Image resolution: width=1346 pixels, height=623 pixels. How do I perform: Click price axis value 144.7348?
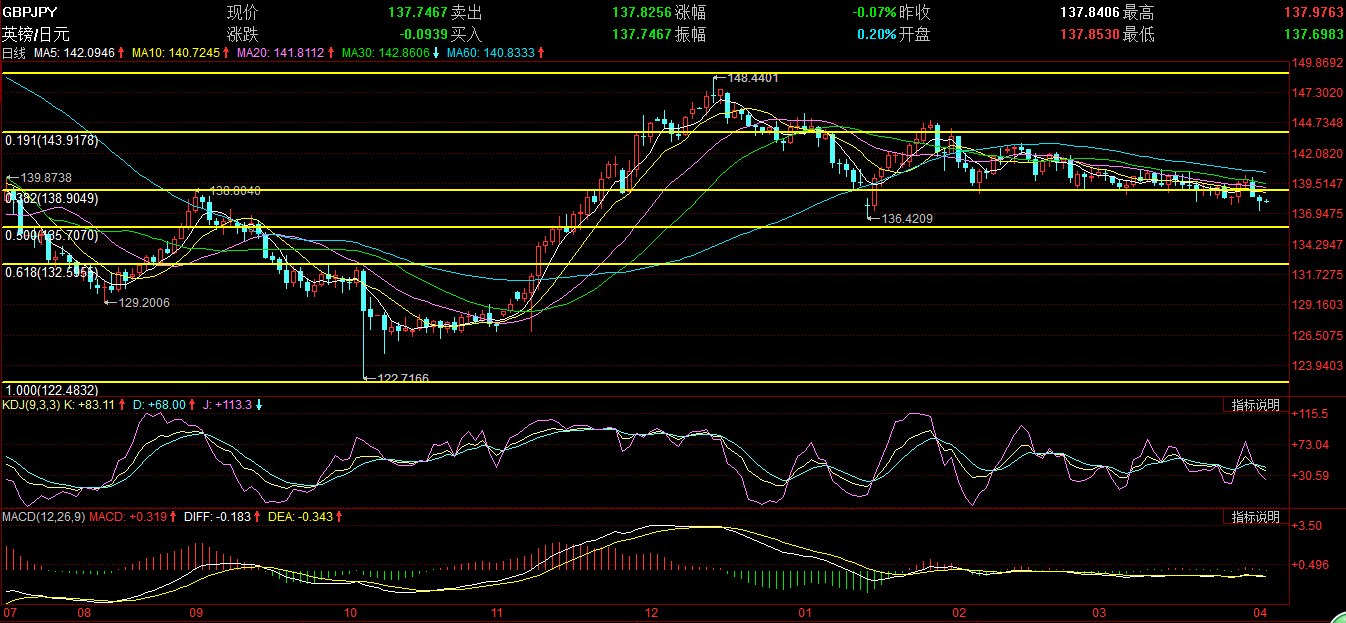click(x=1317, y=123)
